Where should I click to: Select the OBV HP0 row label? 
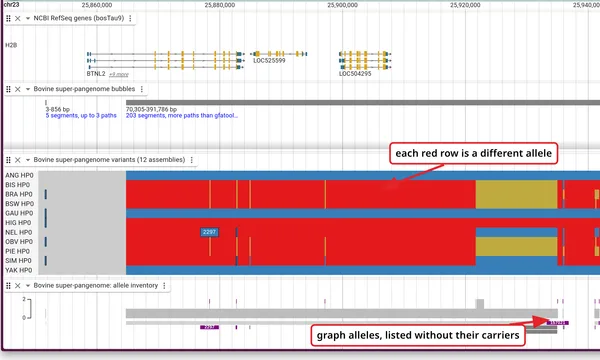[x=19, y=242]
